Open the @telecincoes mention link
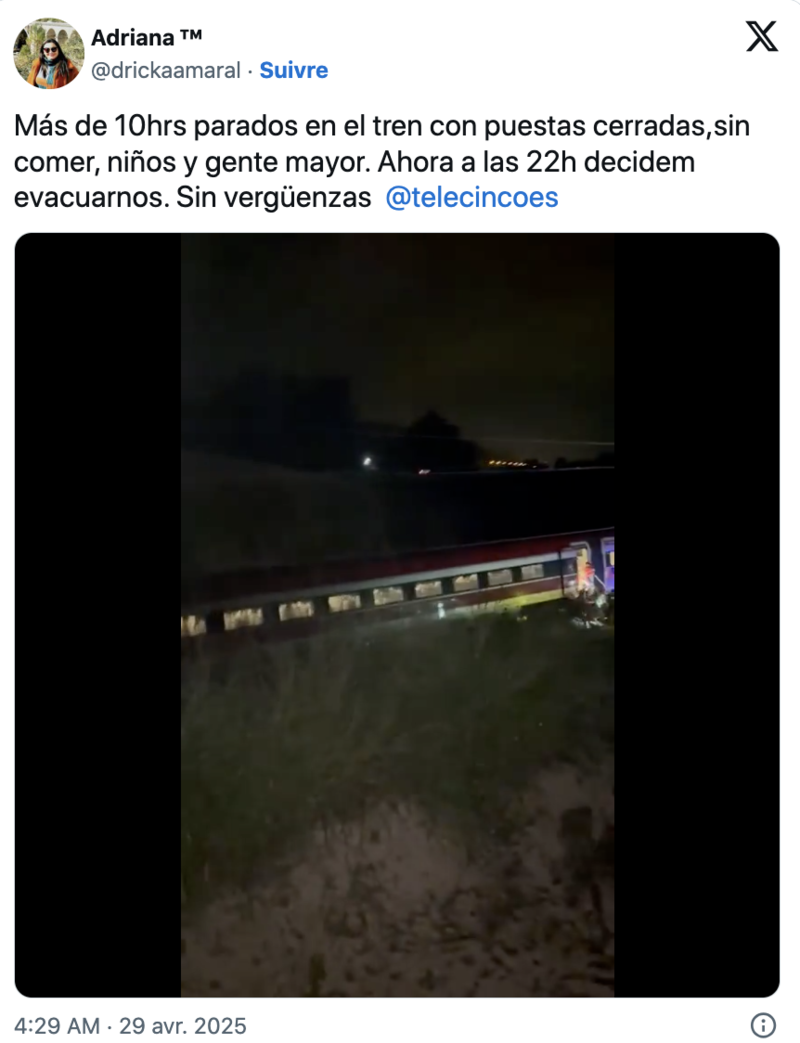Viewport: 800px width, 1043px height. point(471,198)
